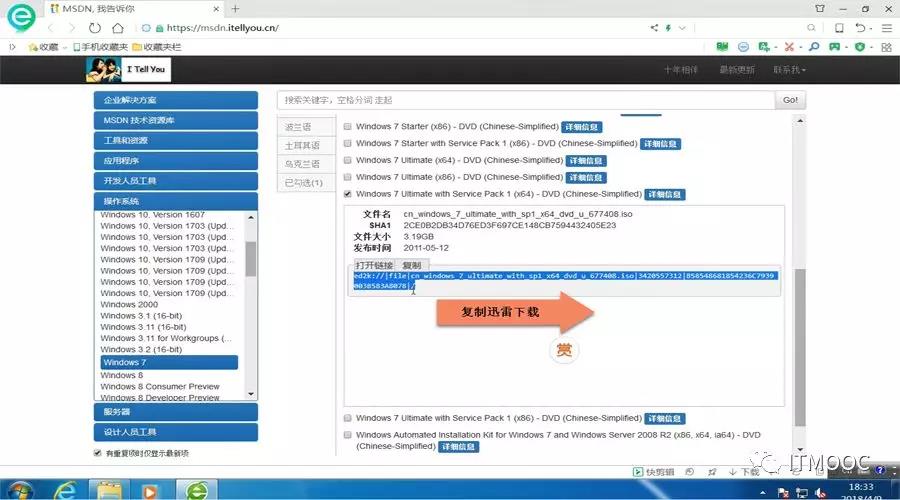900x500 pixels.
Task: Click the search magnifier in address bar
Action: [x=811, y=28]
